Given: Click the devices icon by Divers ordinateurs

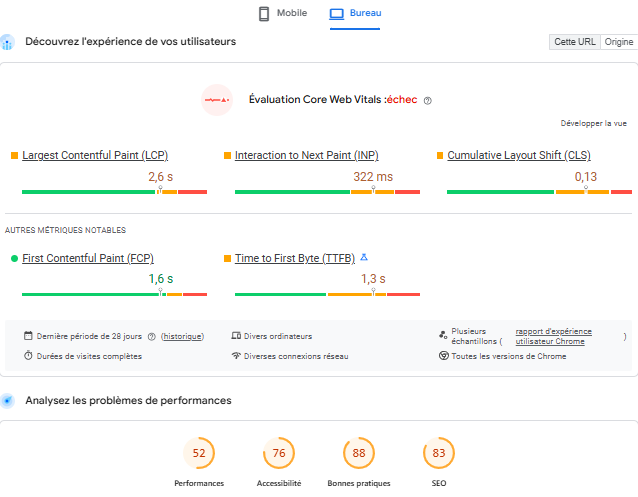Looking at the screenshot, I should tap(236, 336).
